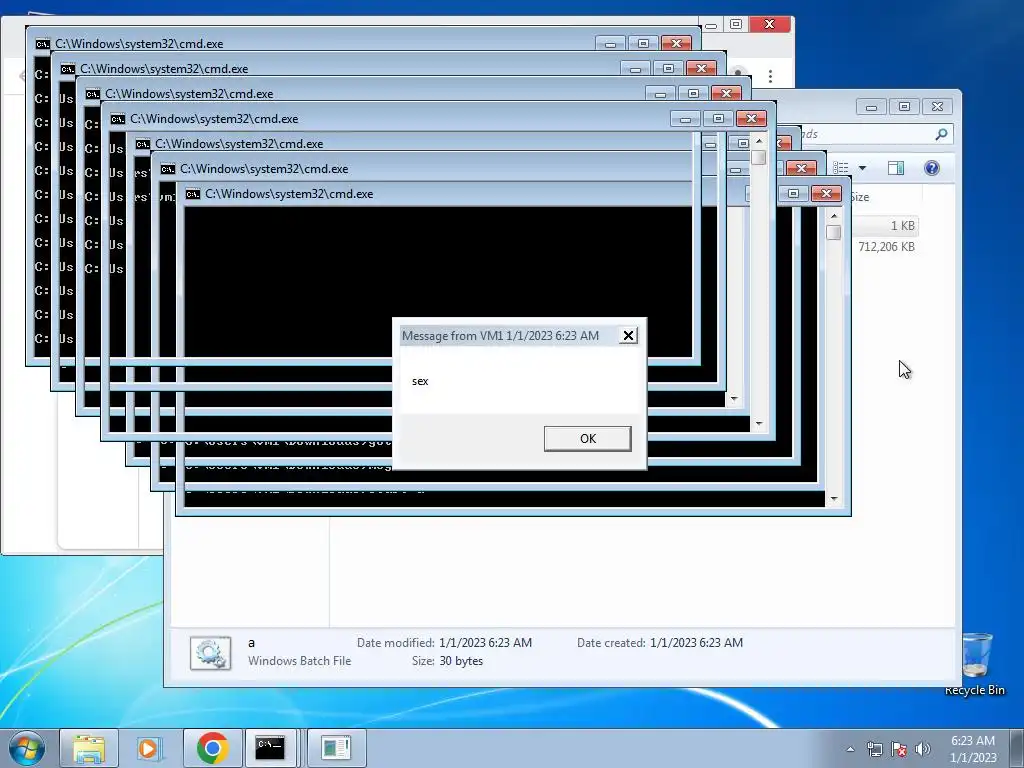Image resolution: width=1024 pixels, height=768 pixels.
Task: Switch to Google Chrome in the taskbar
Action: tap(212, 748)
